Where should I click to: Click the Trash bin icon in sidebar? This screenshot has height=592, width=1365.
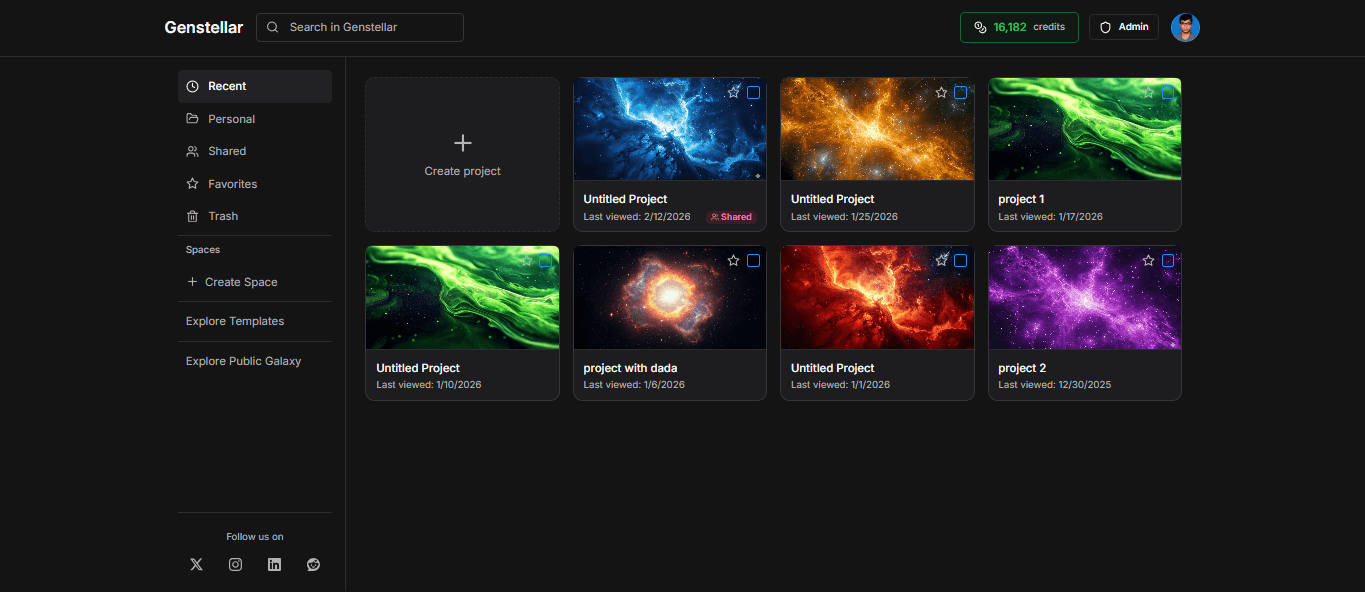point(192,216)
